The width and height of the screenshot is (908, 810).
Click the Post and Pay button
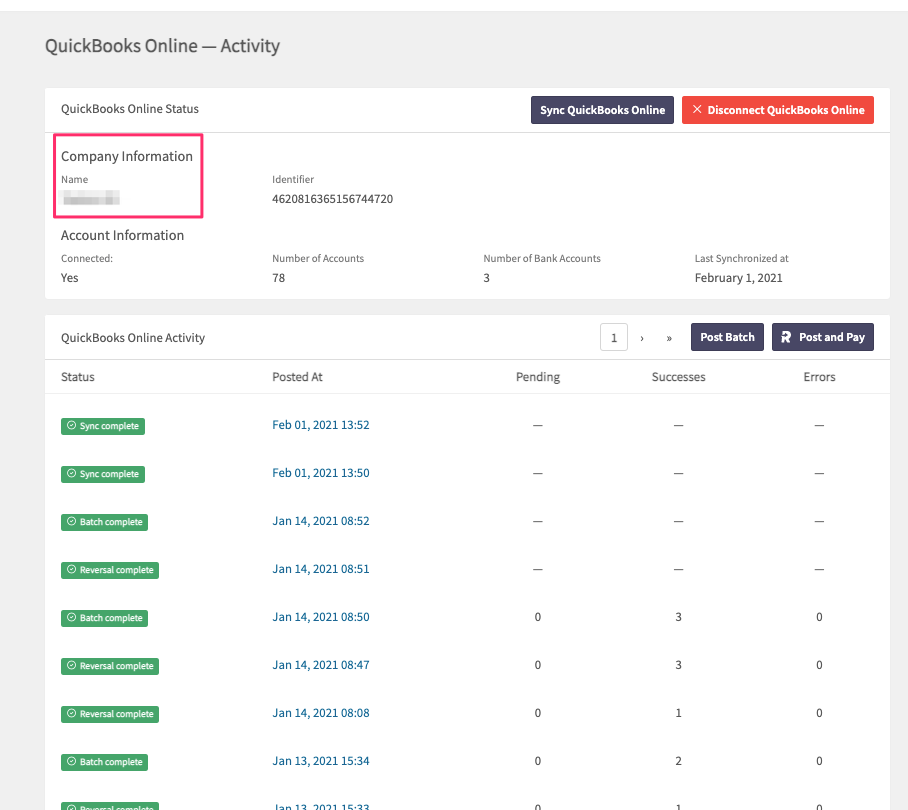coord(823,337)
